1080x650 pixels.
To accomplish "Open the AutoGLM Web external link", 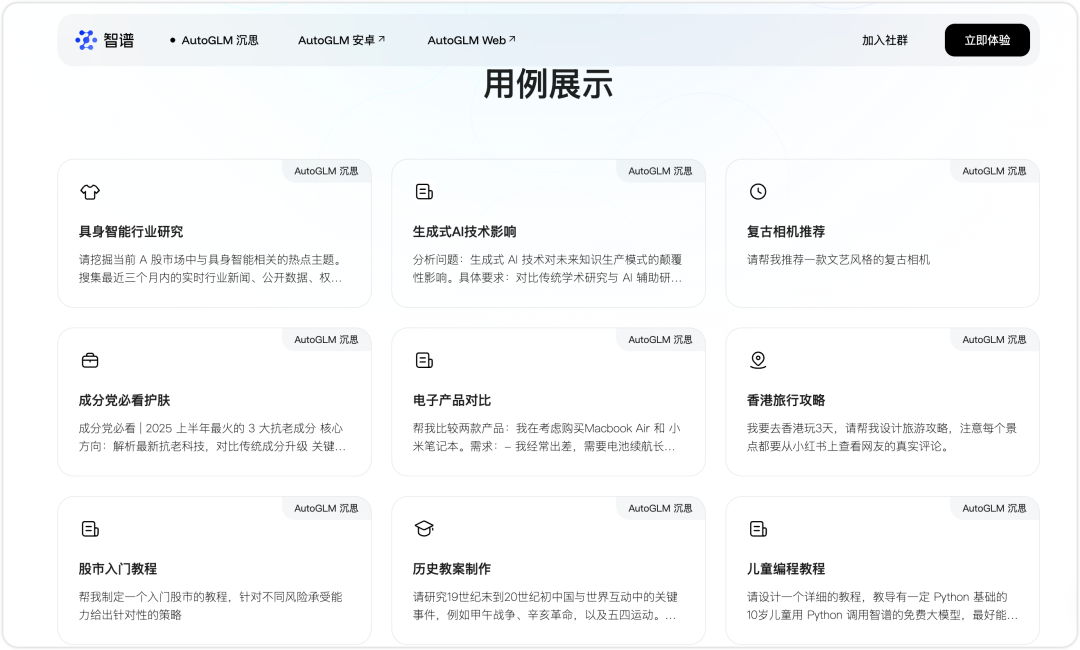I will (x=471, y=41).
